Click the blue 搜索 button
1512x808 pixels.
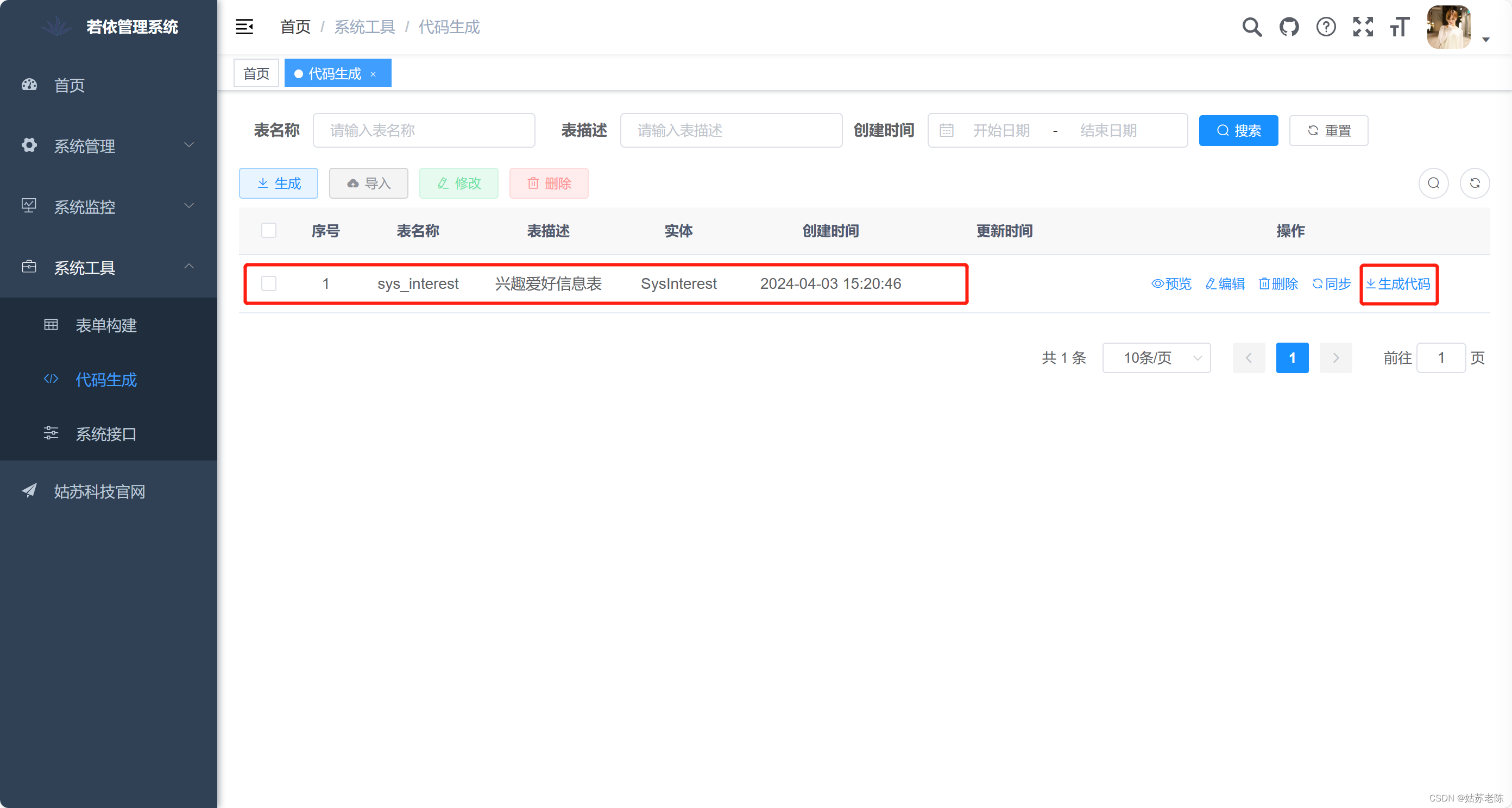(x=1238, y=130)
